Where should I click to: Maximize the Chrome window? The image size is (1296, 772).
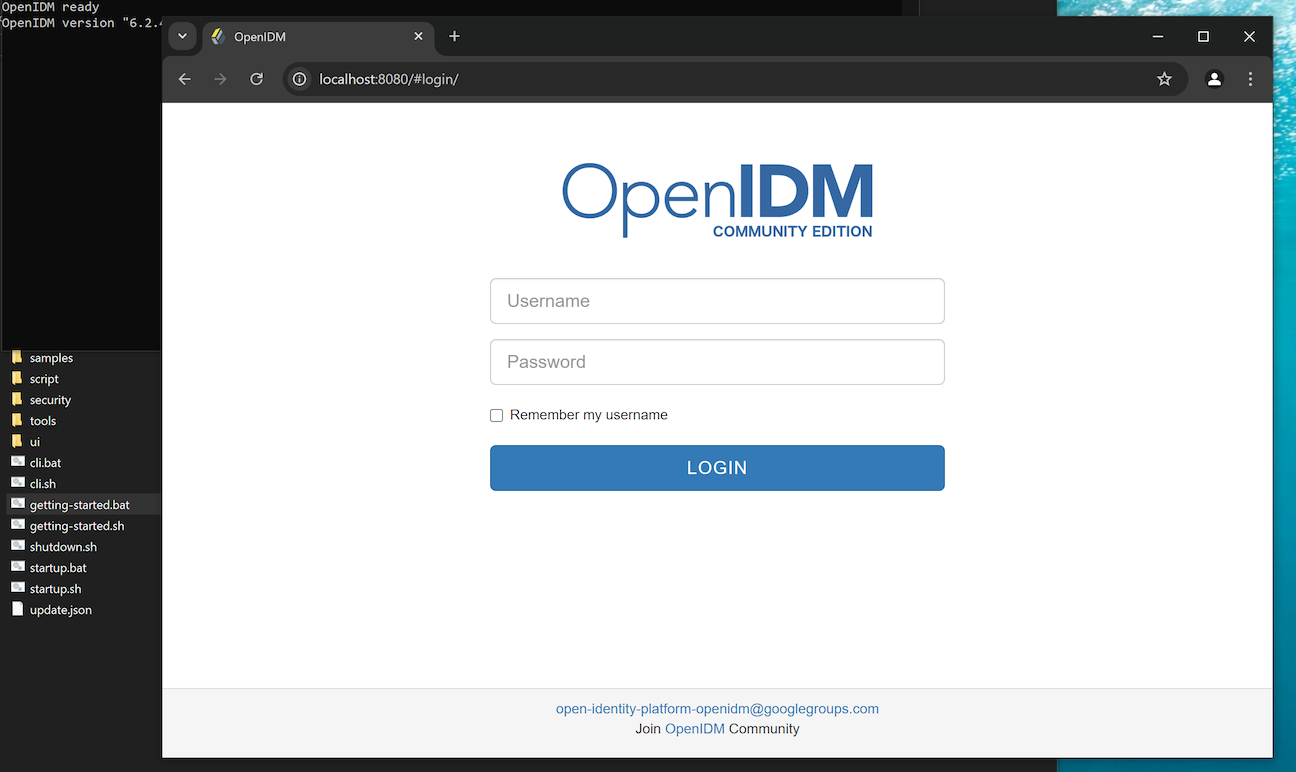pyautogui.click(x=1204, y=37)
